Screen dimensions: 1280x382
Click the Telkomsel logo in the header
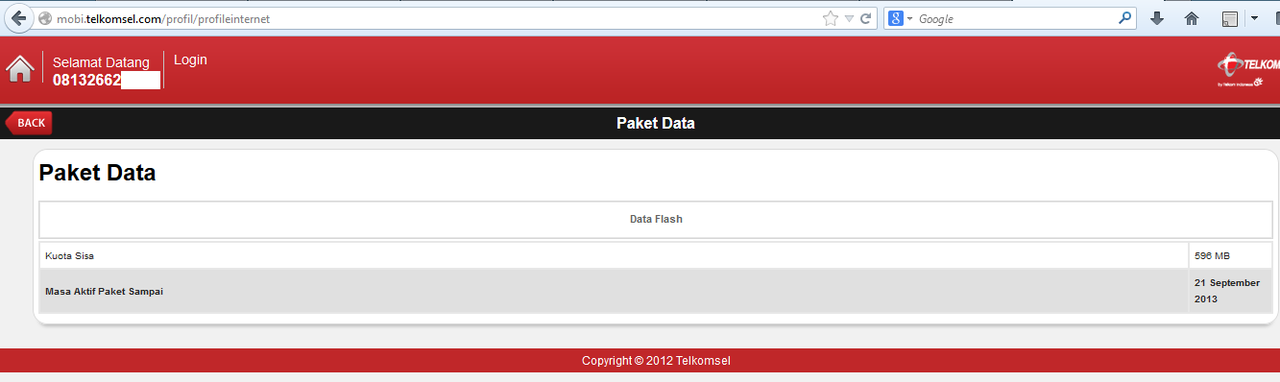click(x=1248, y=70)
